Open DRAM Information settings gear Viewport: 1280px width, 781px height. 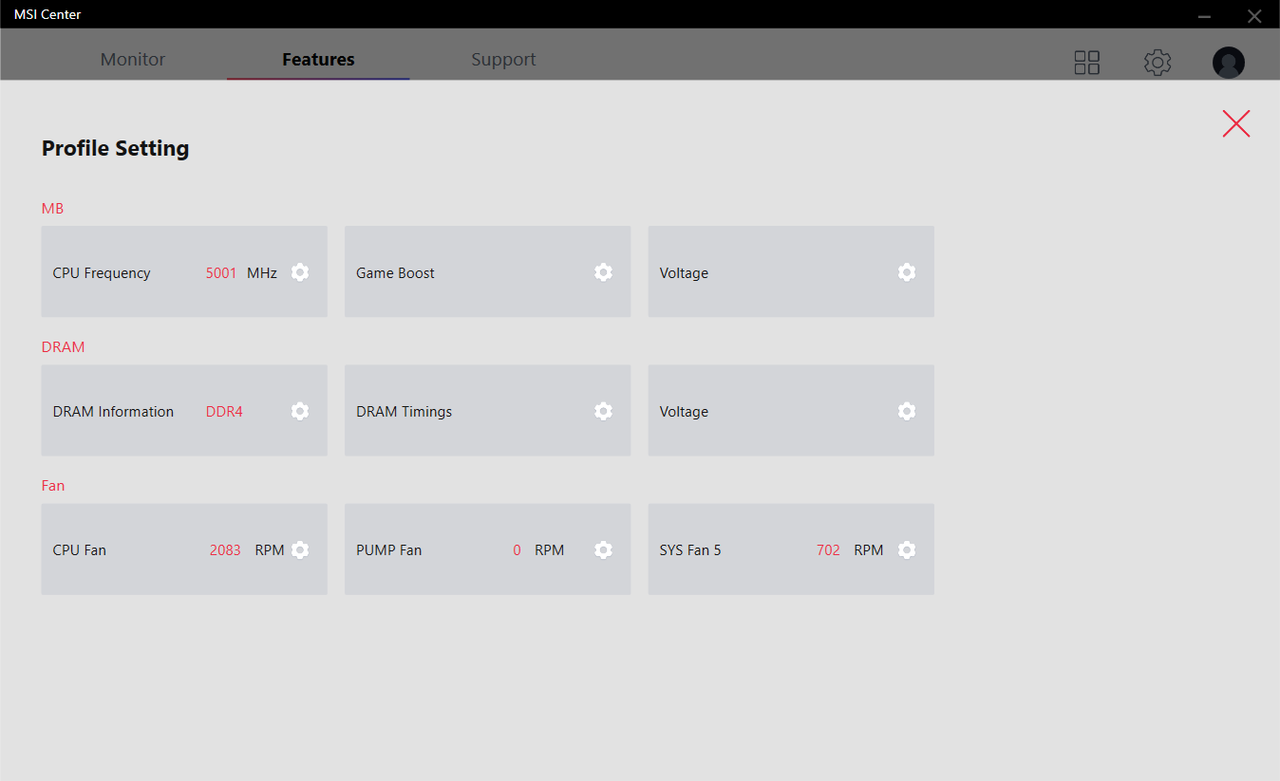(300, 411)
